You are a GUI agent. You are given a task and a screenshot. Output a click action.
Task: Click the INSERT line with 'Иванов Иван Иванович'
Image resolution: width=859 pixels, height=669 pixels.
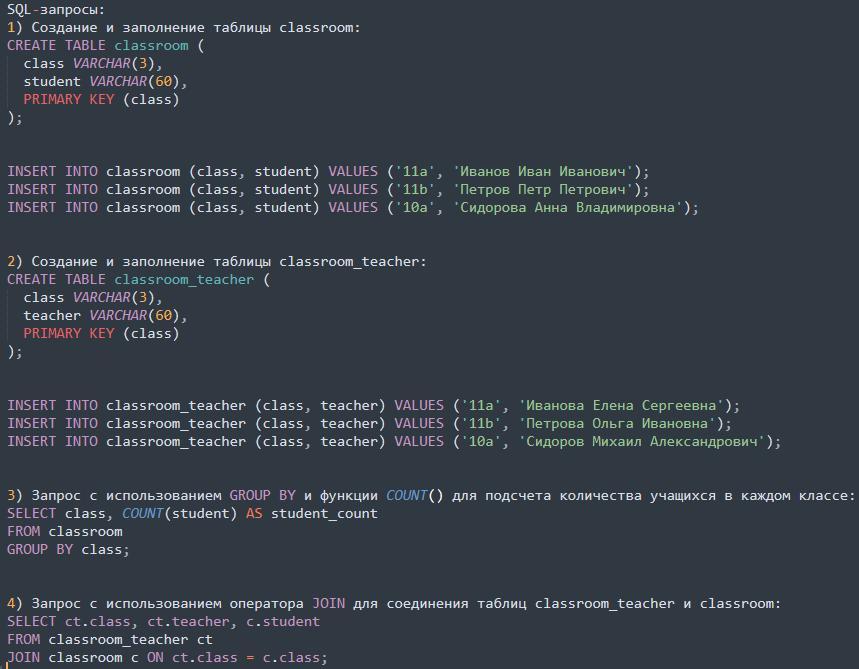tap(328, 171)
